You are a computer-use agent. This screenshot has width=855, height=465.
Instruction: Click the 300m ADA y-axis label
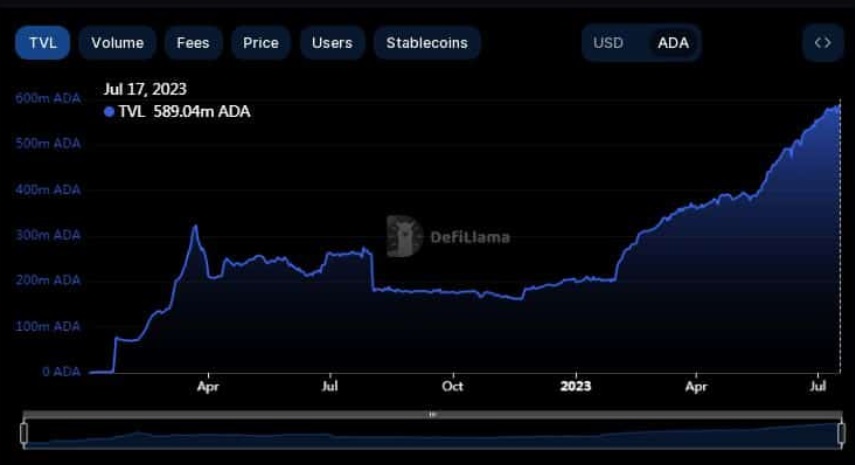[48, 235]
